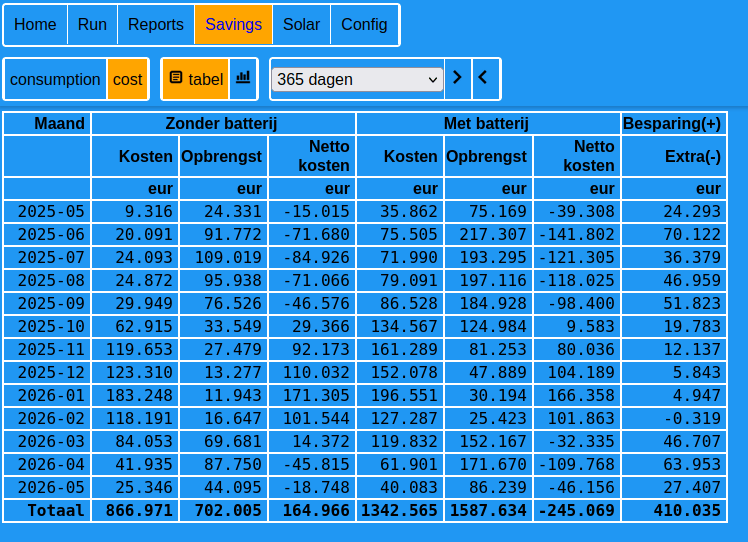The height and width of the screenshot is (542, 748).
Task: Click the 70.122 savings cell
Action: point(674,234)
